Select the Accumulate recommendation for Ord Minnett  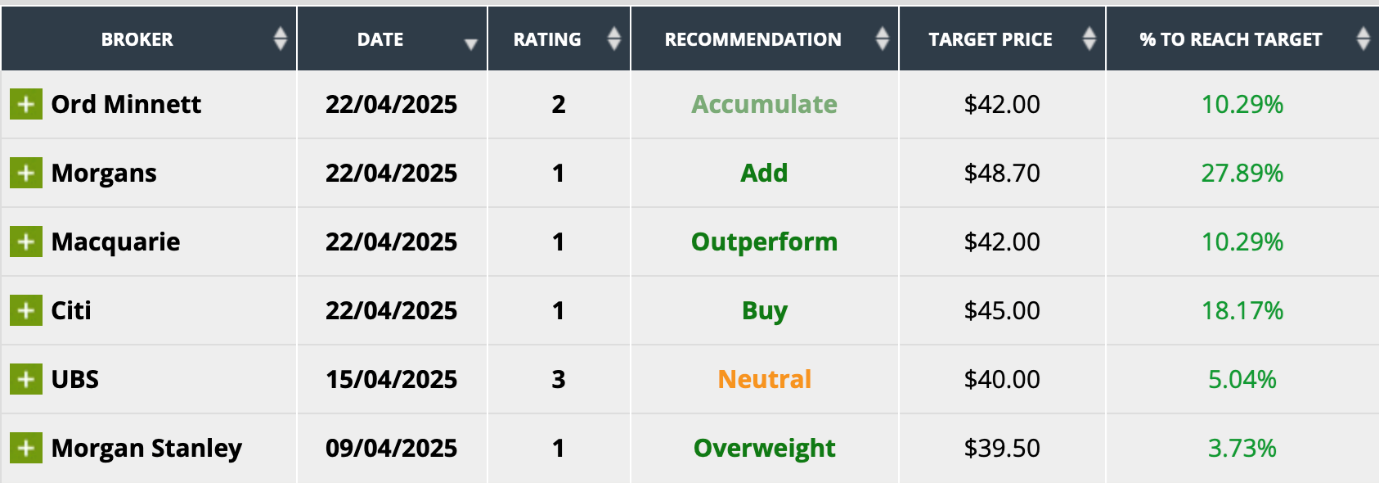[764, 104]
